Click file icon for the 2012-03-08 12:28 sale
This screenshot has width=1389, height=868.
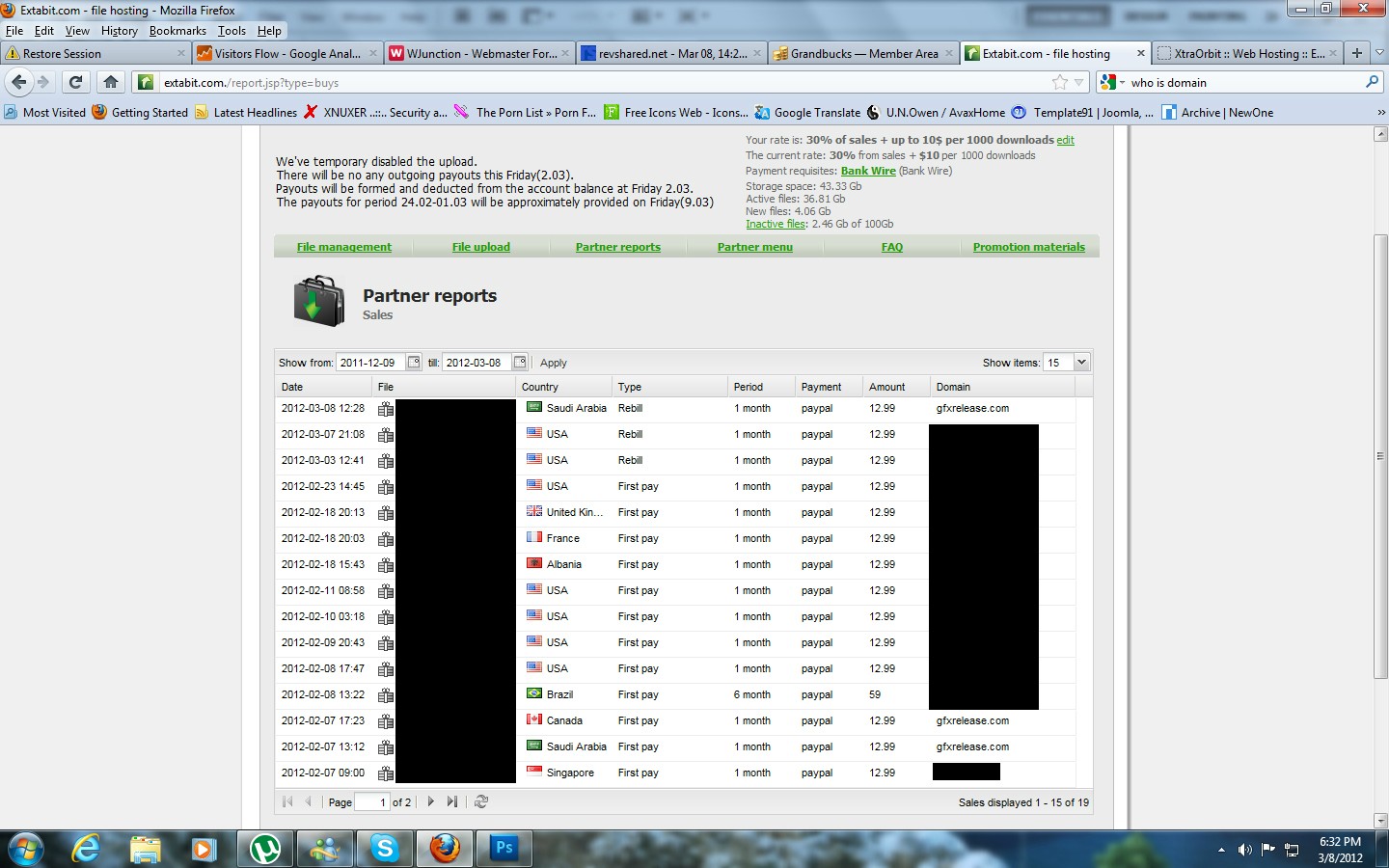(x=386, y=409)
